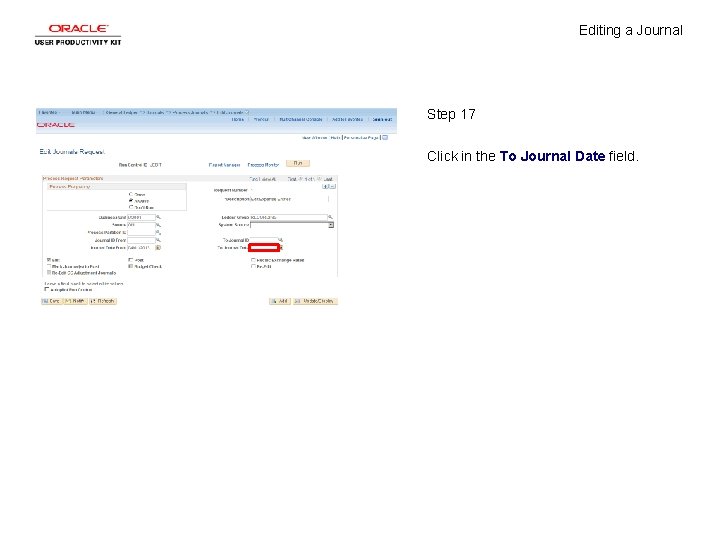
Task: Click the To Journal ID input field
Action: (x=264, y=240)
